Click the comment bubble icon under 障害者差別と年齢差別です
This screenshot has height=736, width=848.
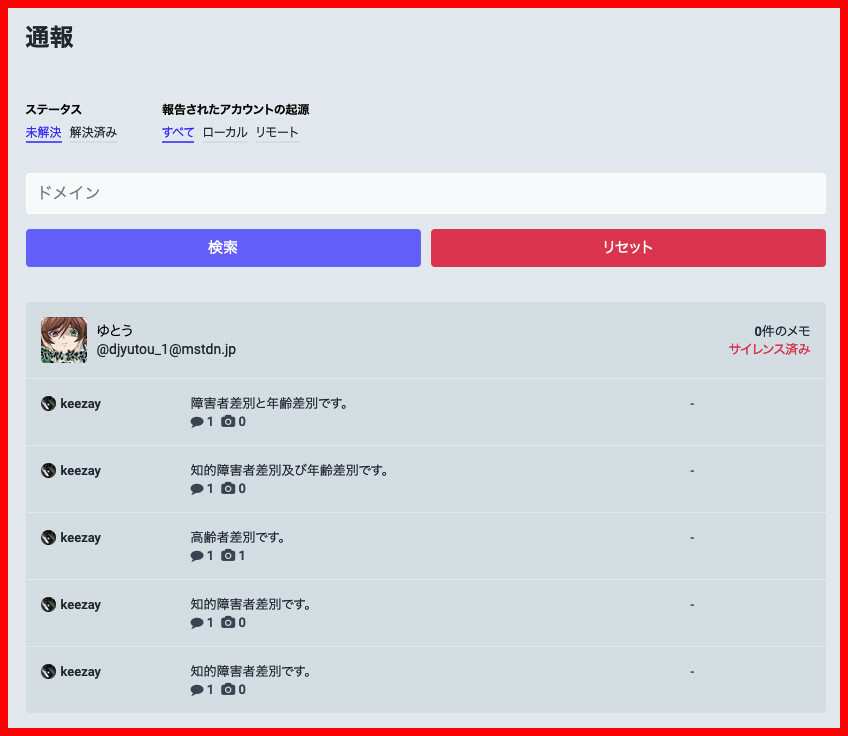coord(197,422)
